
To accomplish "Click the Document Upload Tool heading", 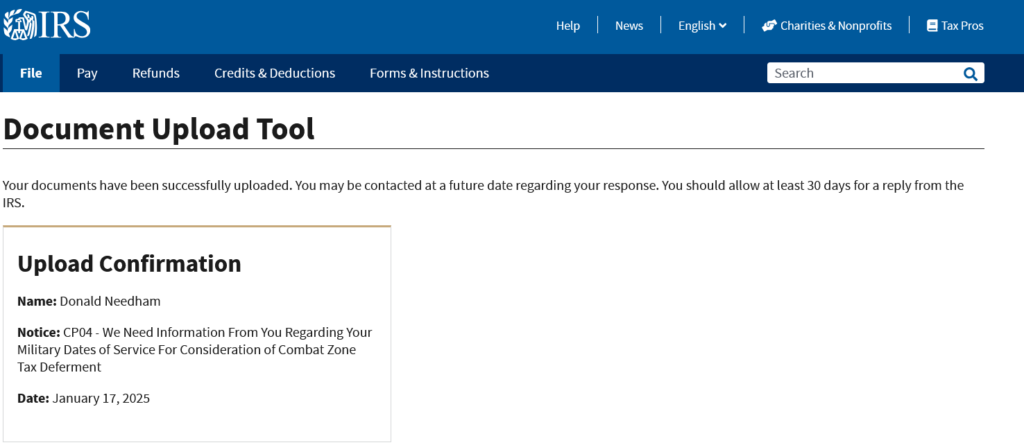I will click(159, 129).
